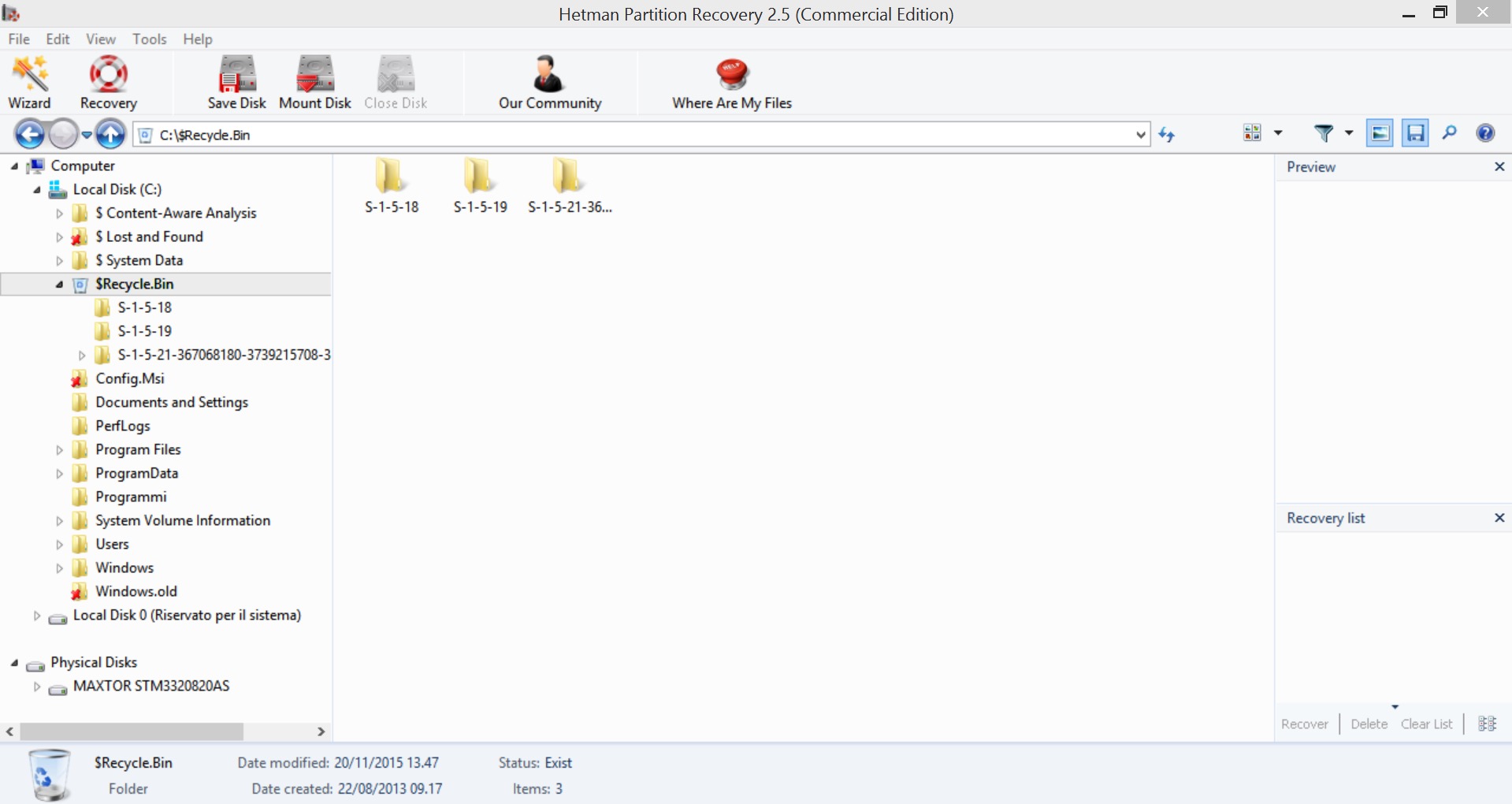Click the grey forward navigation arrow
The image size is (1512, 804).
63,134
